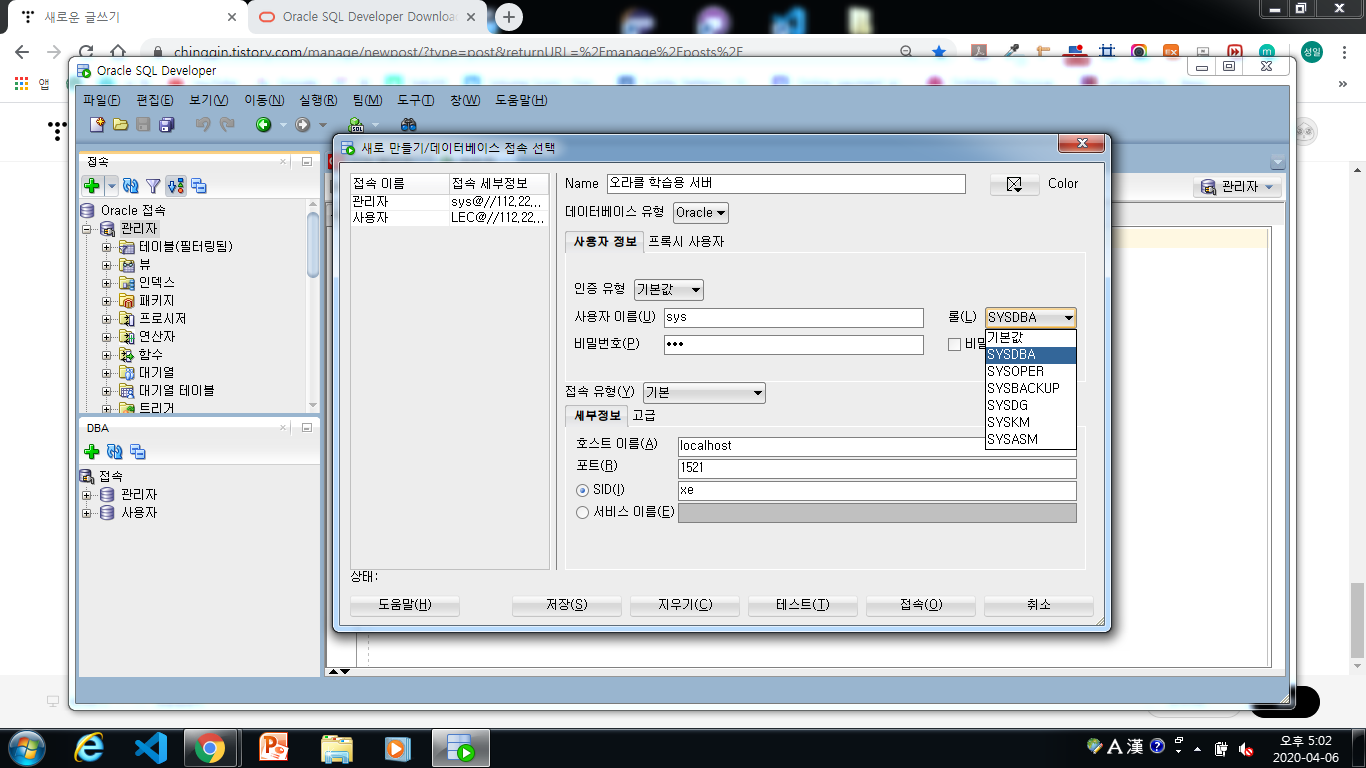Open PowerPoint from the taskbar
This screenshot has width=1366, height=768.
pyautogui.click(x=273, y=748)
